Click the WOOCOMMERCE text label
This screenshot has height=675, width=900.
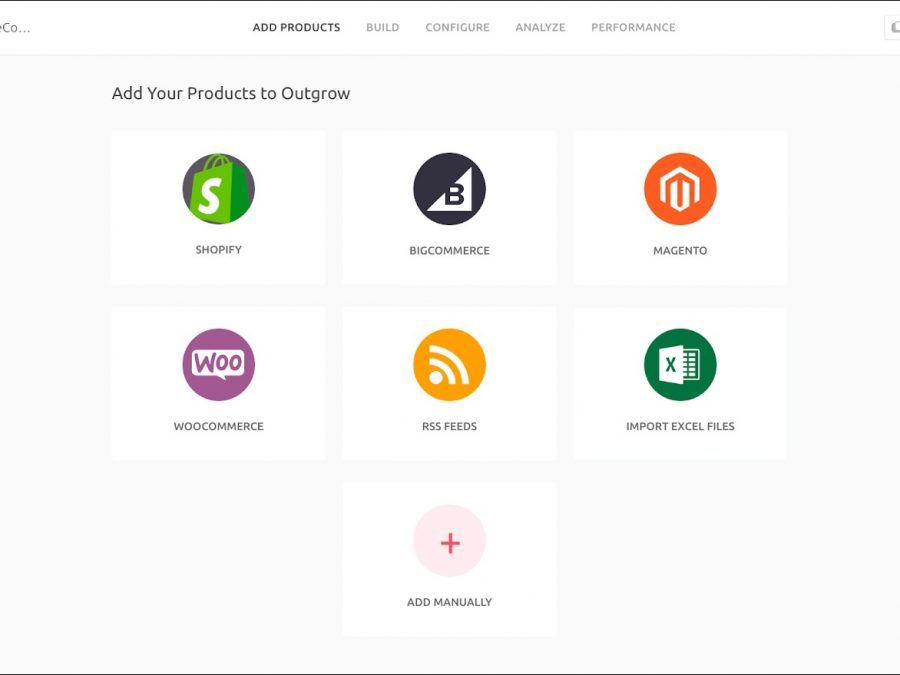(x=218, y=427)
